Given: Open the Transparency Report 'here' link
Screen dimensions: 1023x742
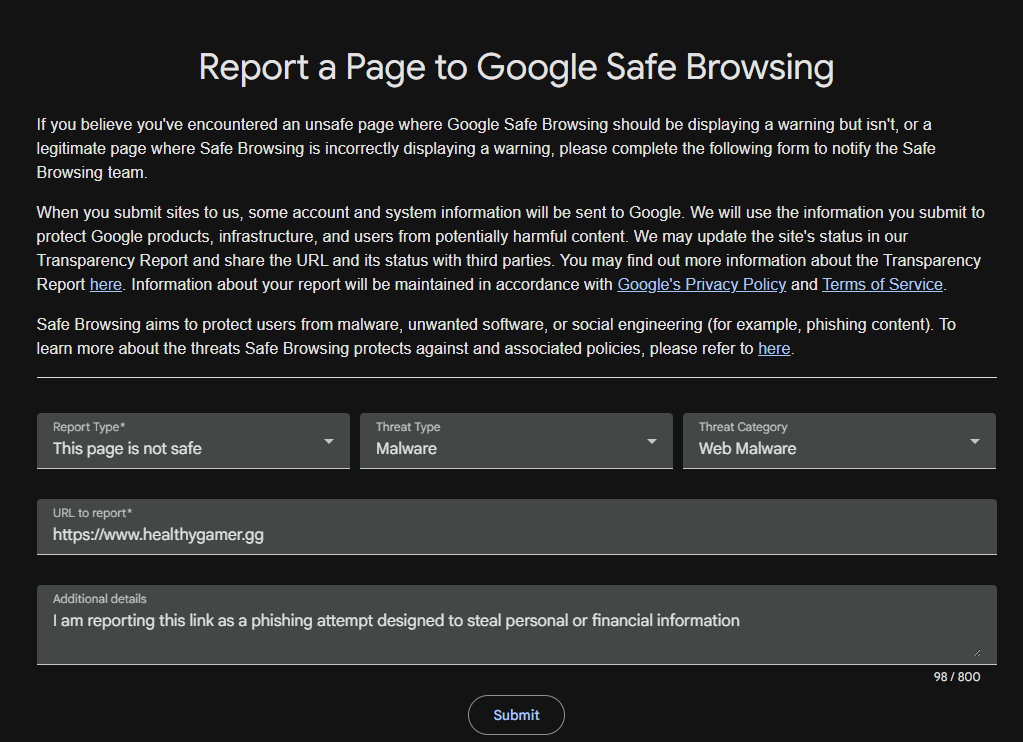Looking at the screenshot, I should (x=106, y=285).
